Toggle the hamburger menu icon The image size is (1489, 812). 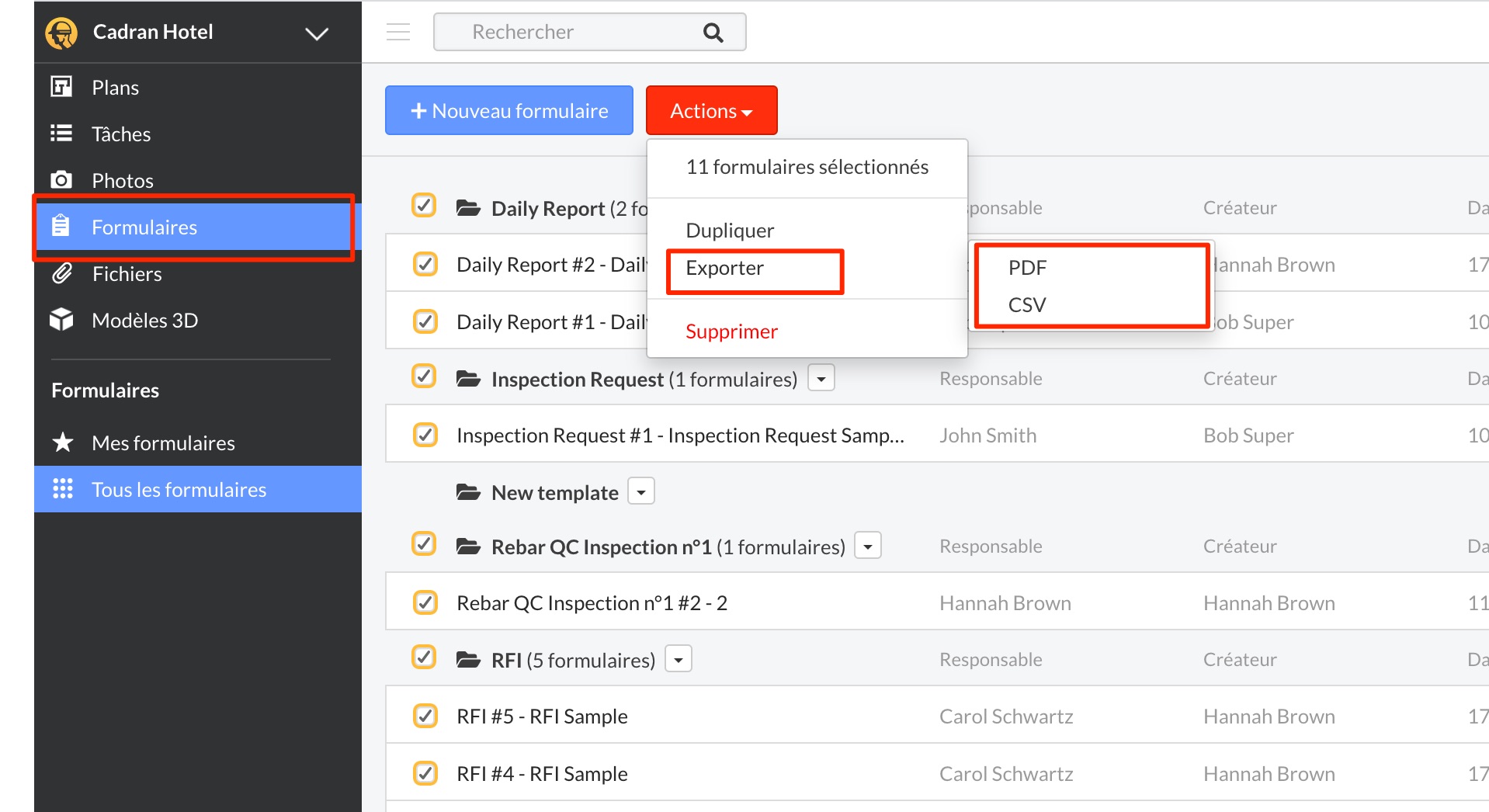tap(398, 32)
